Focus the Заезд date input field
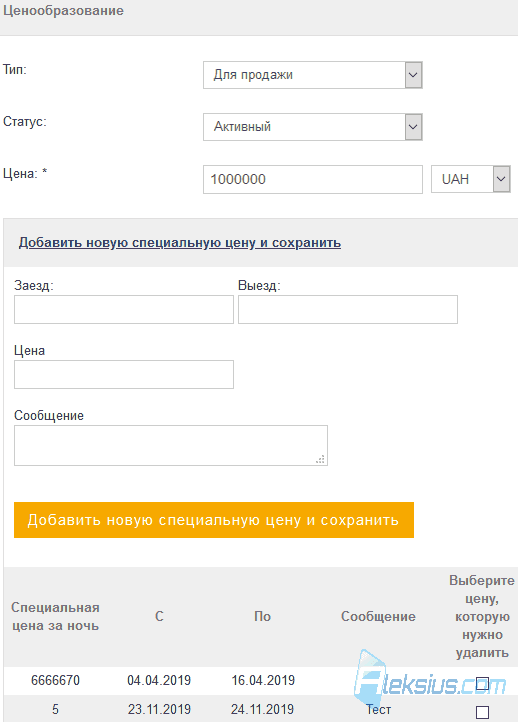 coord(124,309)
